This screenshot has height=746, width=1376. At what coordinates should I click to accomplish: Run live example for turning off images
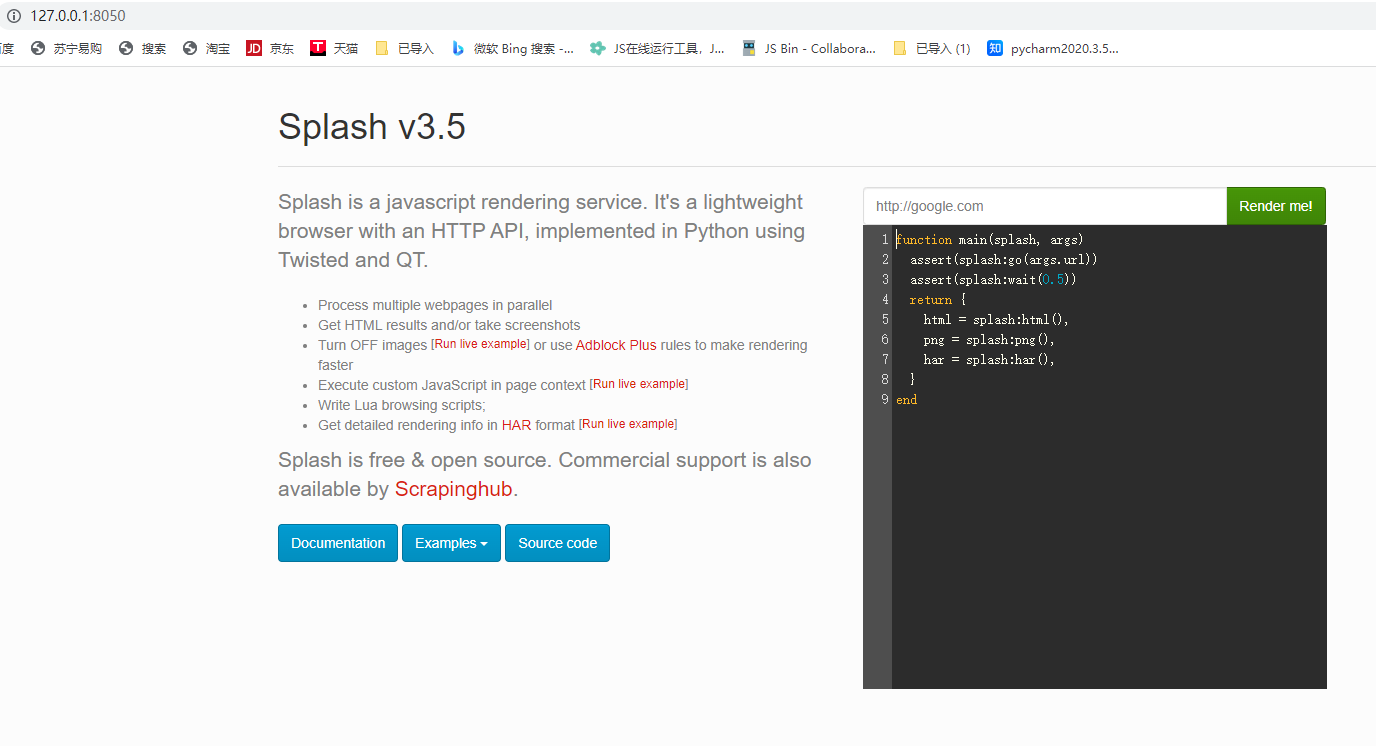(x=480, y=344)
